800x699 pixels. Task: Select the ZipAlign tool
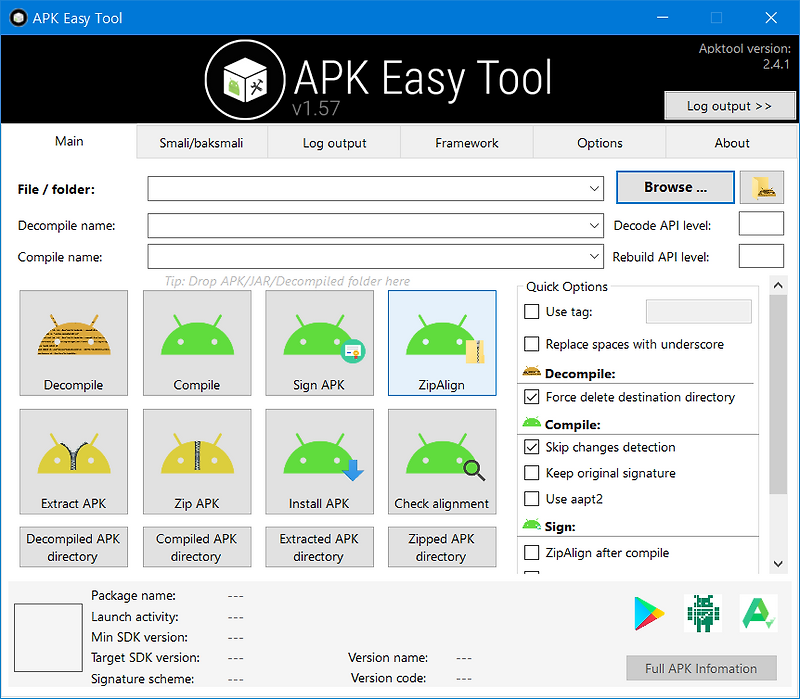coord(442,343)
